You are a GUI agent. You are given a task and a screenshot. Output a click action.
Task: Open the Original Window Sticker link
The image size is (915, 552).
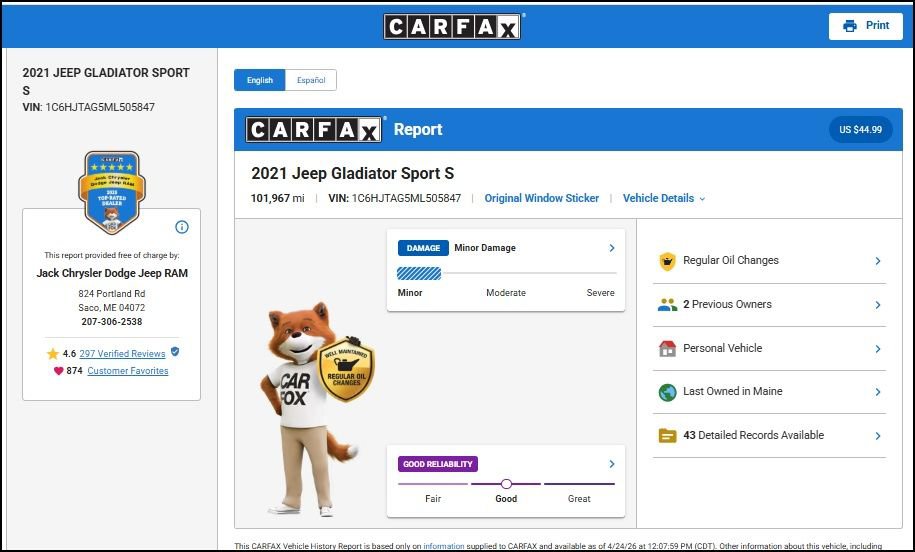[x=542, y=198]
